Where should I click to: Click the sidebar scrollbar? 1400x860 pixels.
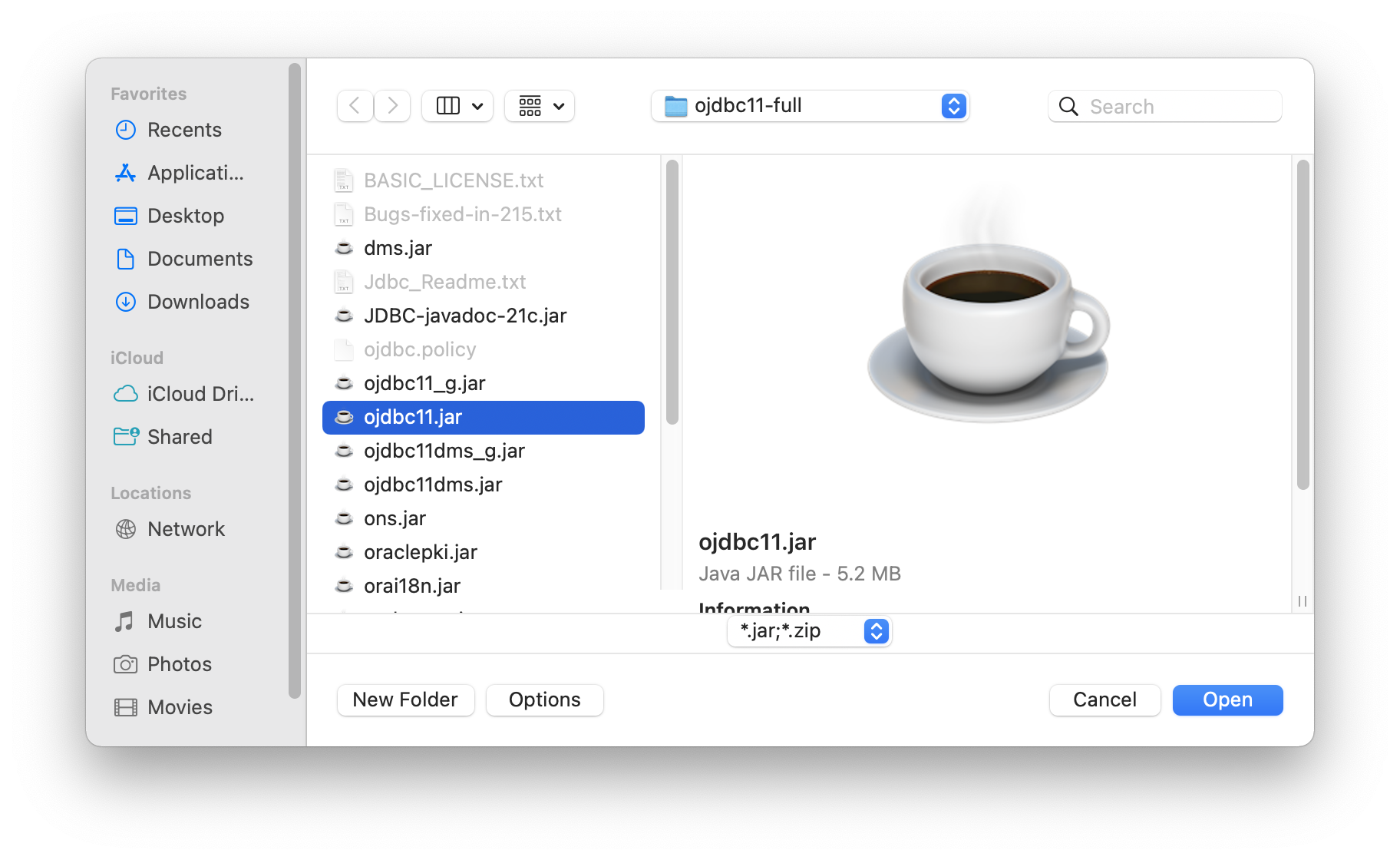[x=295, y=381]
